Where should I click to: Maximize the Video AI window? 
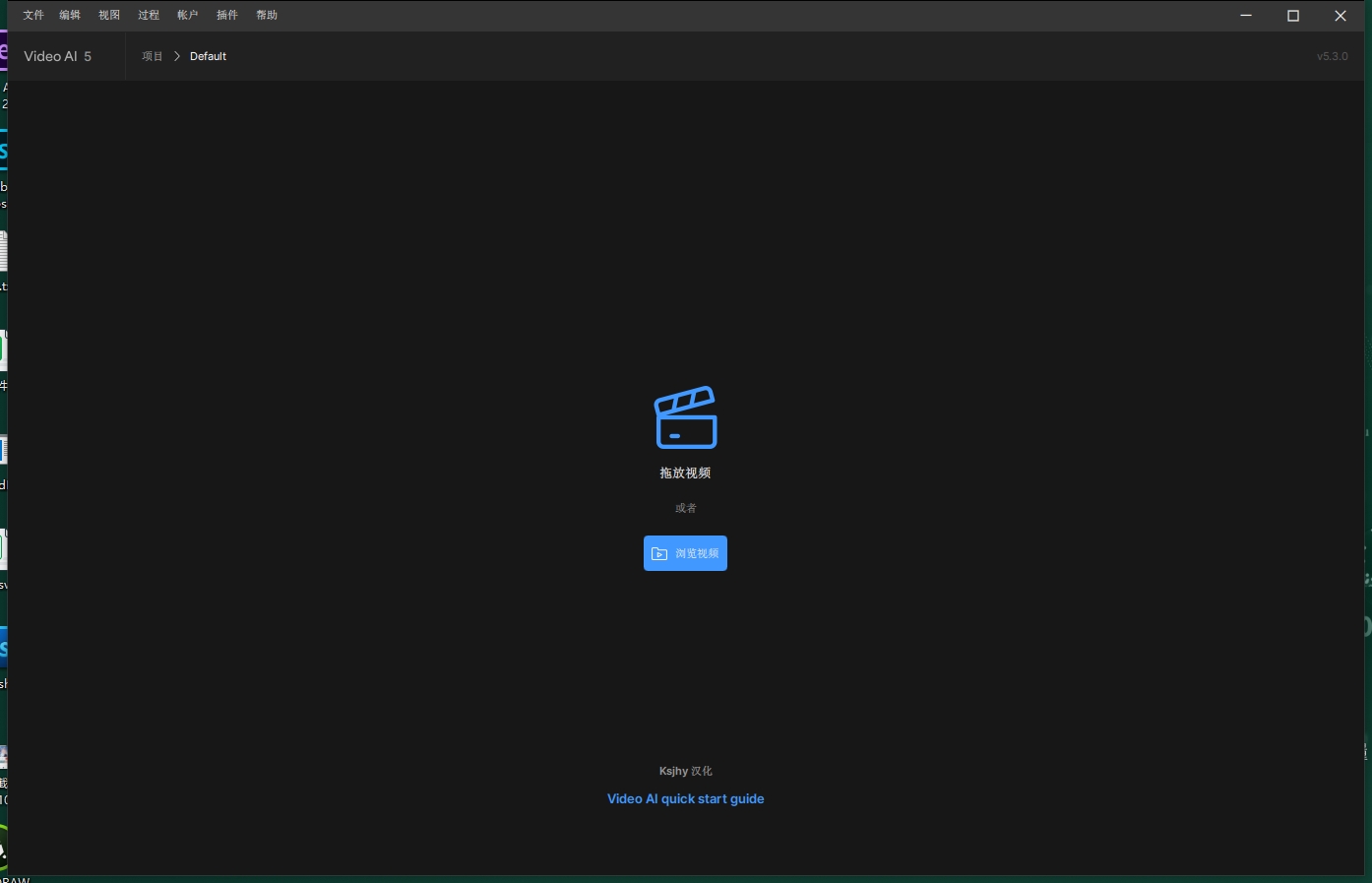1293,16
